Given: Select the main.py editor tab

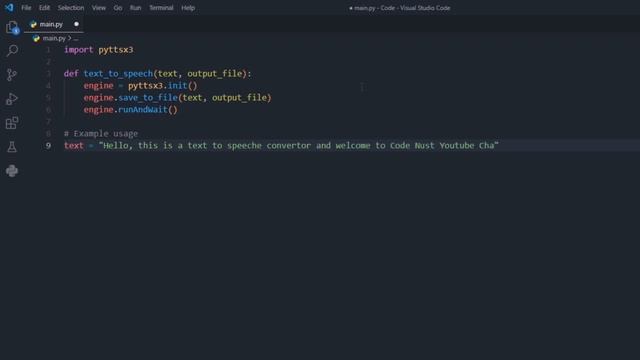Looking at the screenshot, I should [x=54, y=24].
